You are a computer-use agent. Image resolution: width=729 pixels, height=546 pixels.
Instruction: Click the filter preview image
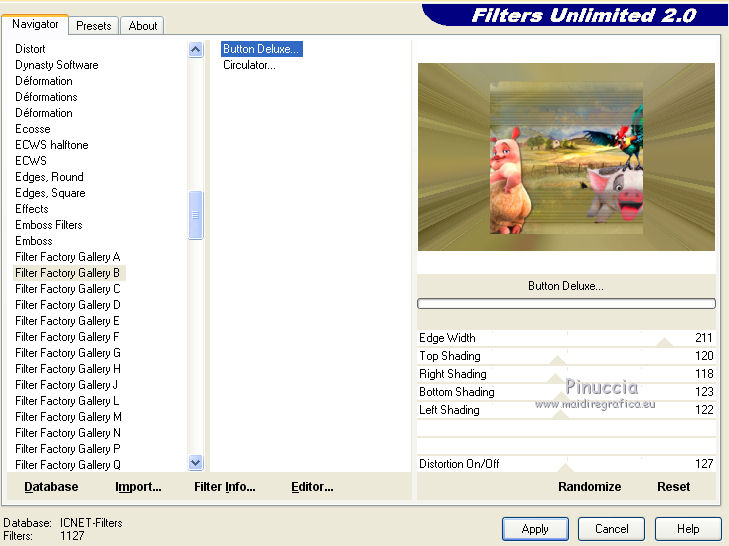click(566, 157)
